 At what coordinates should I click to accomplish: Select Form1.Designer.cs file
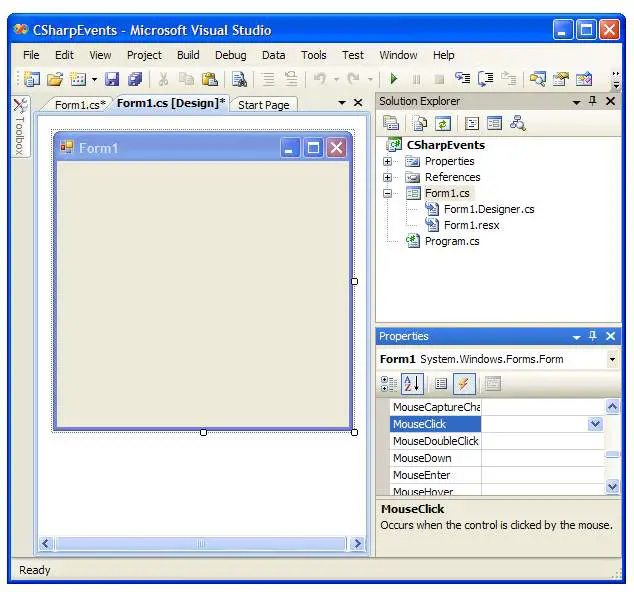point(488,209)
